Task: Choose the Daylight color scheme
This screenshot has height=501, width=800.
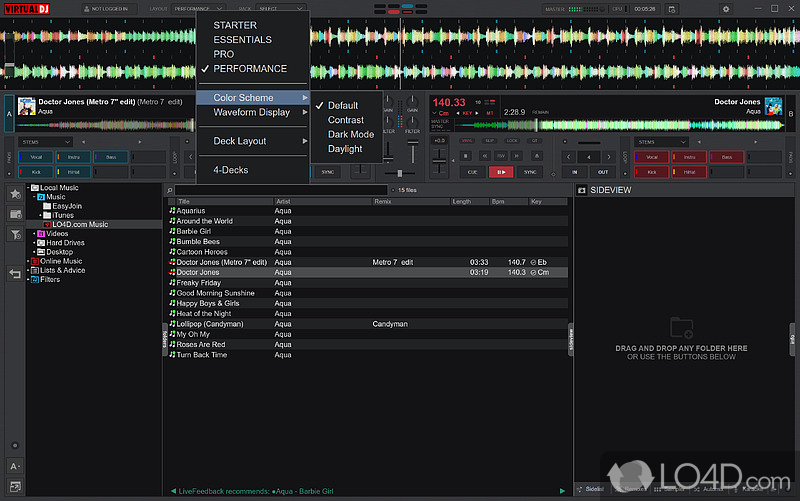Action: click(345, 149)
